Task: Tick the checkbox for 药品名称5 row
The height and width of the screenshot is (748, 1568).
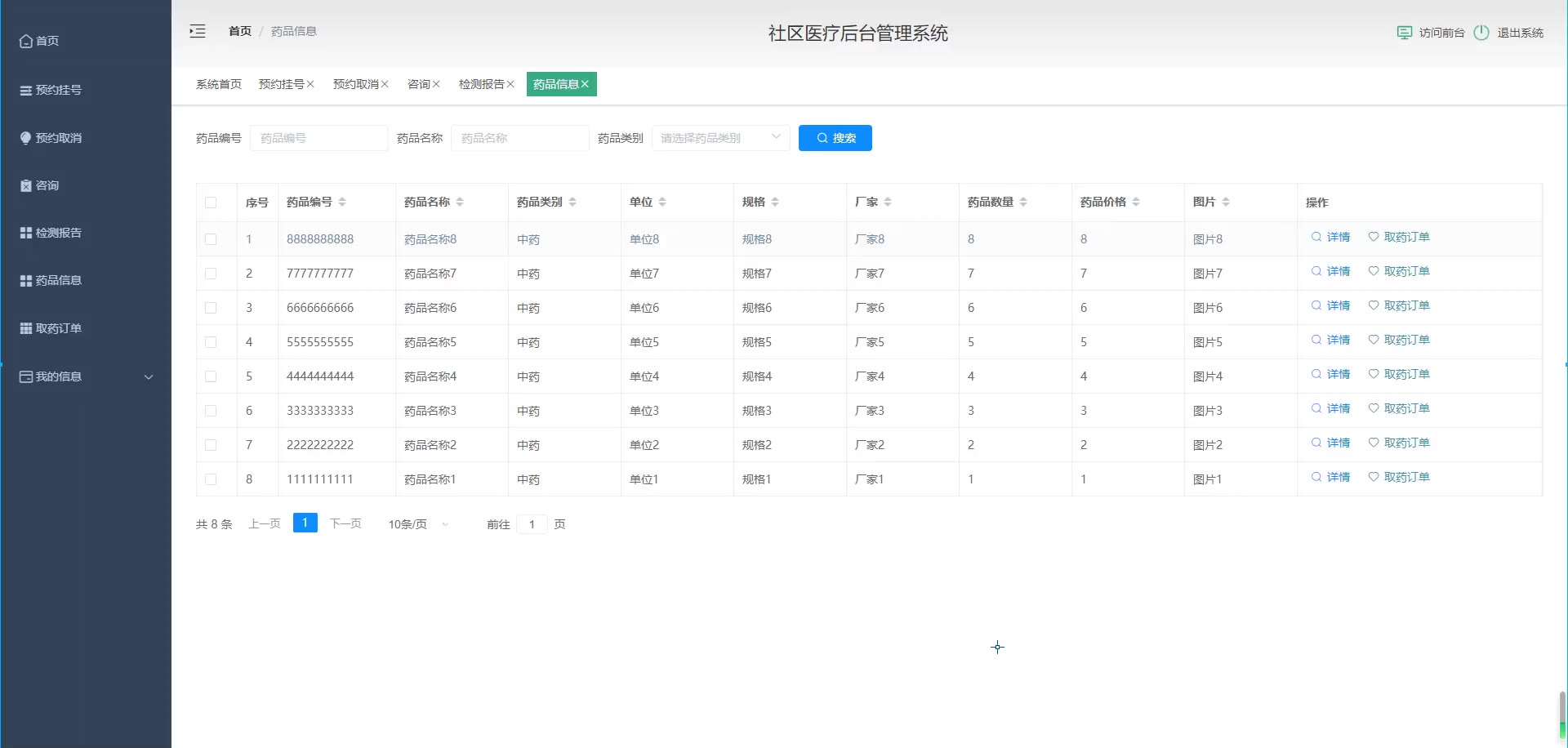Action: click(211, 342)
